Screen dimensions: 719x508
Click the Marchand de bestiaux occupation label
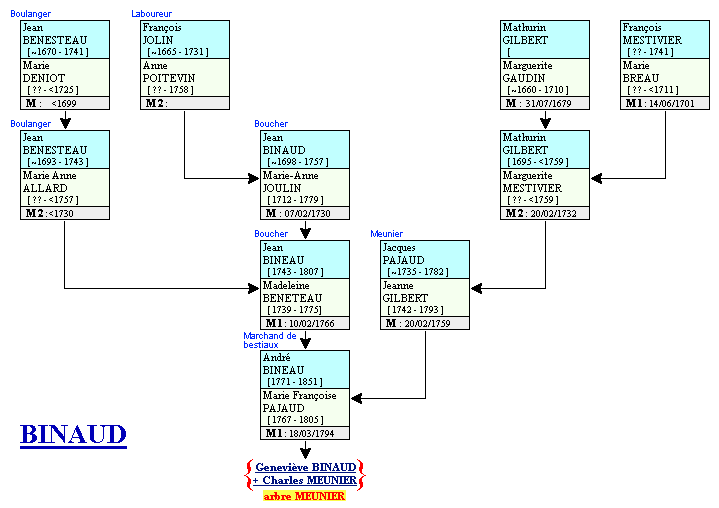270,340
